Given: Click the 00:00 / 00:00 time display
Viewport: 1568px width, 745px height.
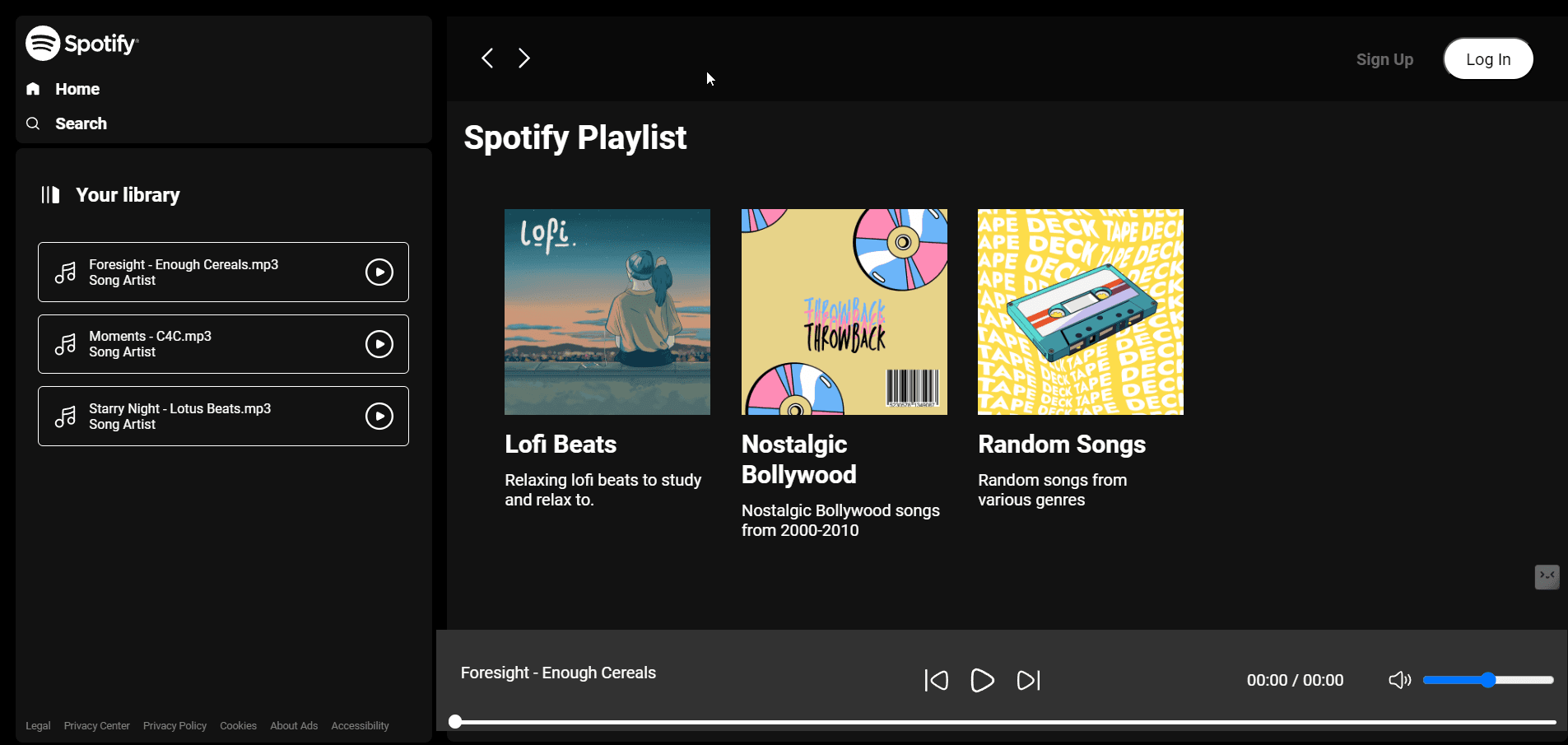Looking at the screenshot, I should coord(1295,680).
